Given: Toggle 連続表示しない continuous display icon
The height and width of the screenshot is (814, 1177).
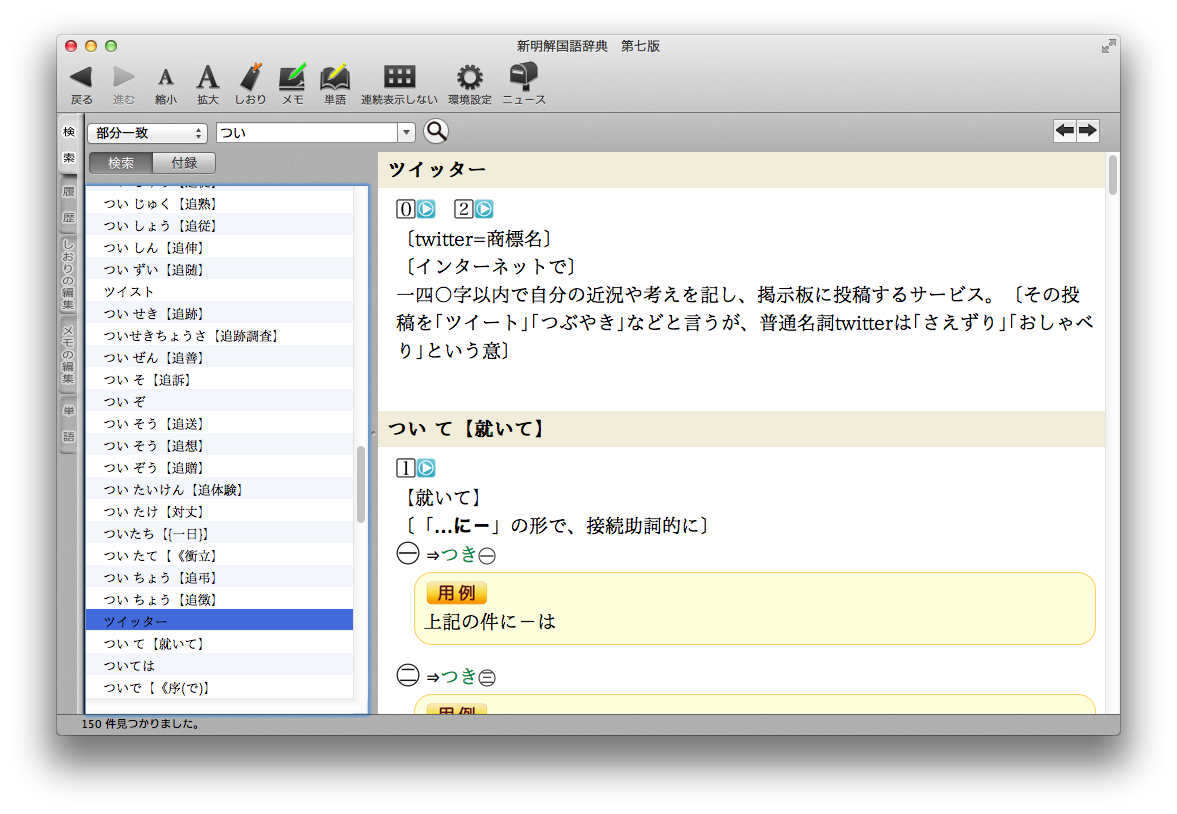Looking at the screenshot, I should [x=399, y=77].
